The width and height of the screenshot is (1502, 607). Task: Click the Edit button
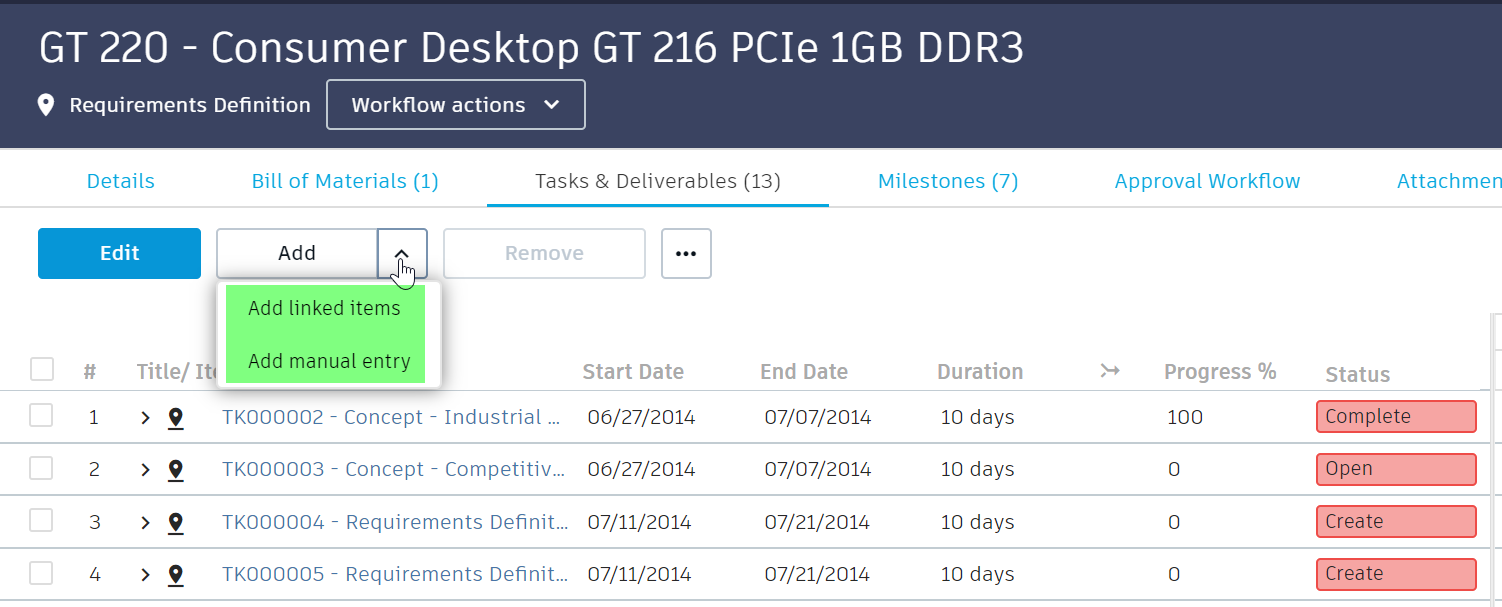(x=119, y=253)
